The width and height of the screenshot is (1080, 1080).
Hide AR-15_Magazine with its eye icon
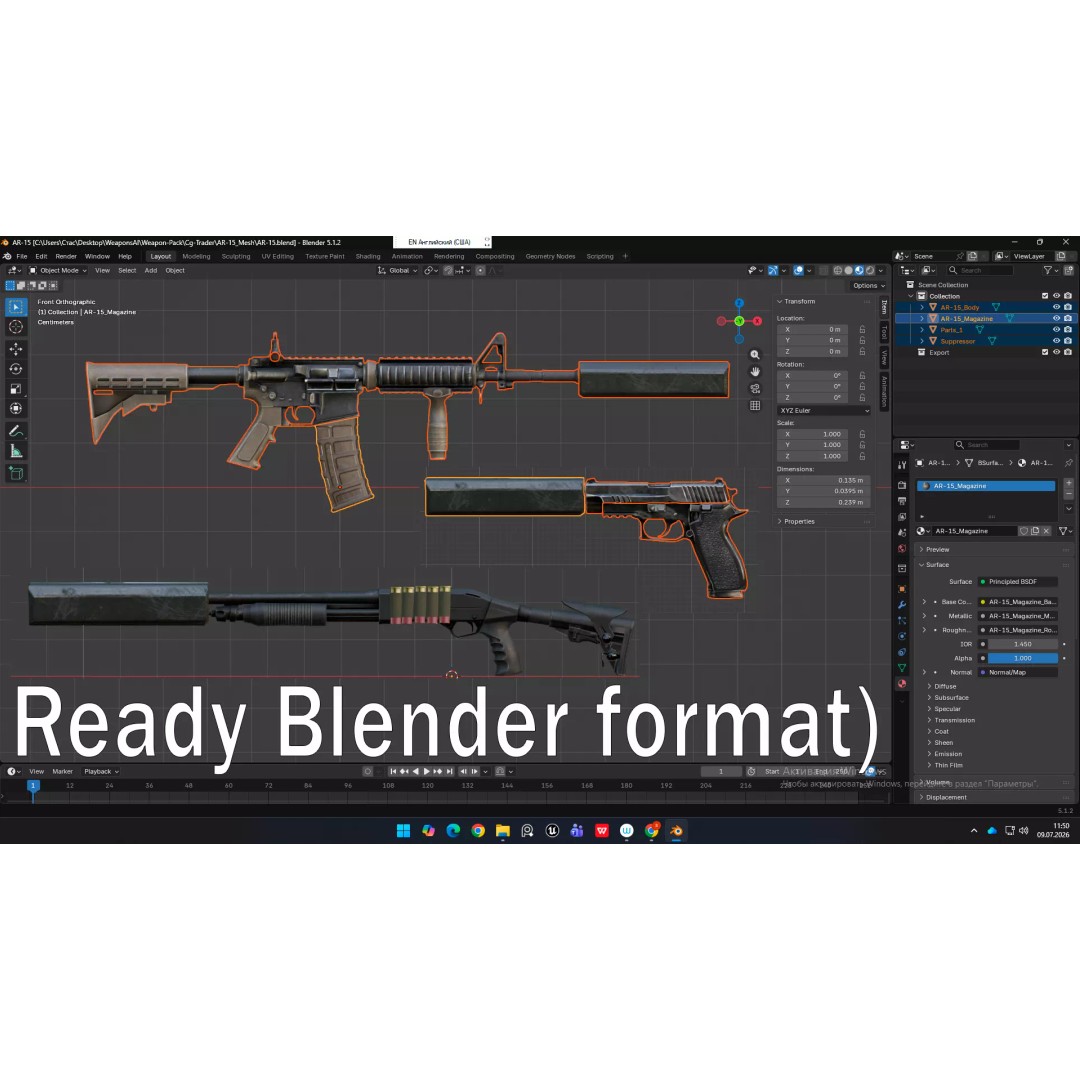pos(1056,319)
